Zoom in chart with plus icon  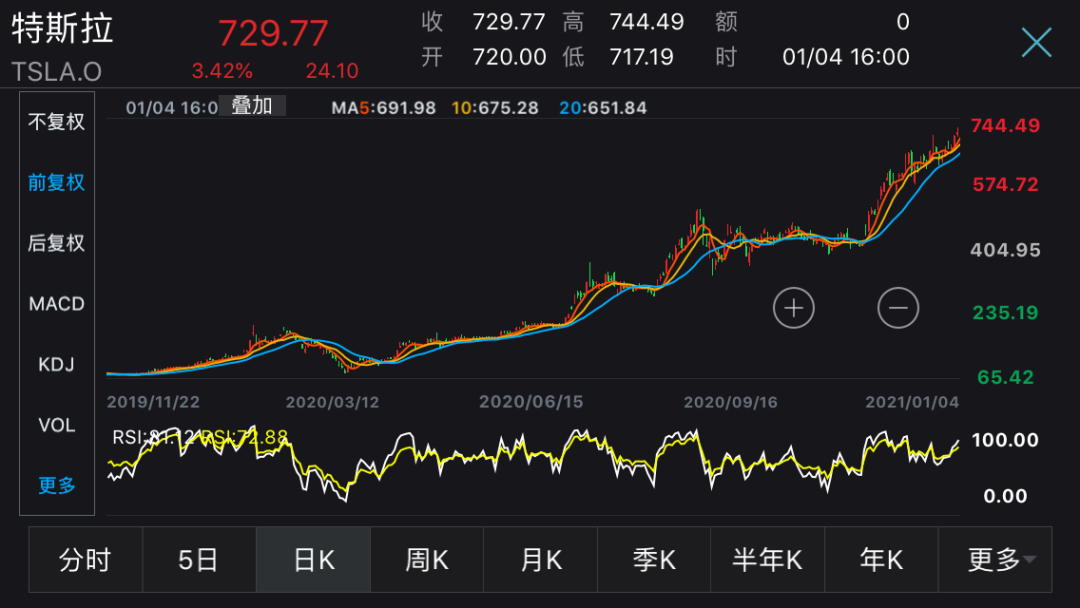pyautogui.click(x=794, y=308)
